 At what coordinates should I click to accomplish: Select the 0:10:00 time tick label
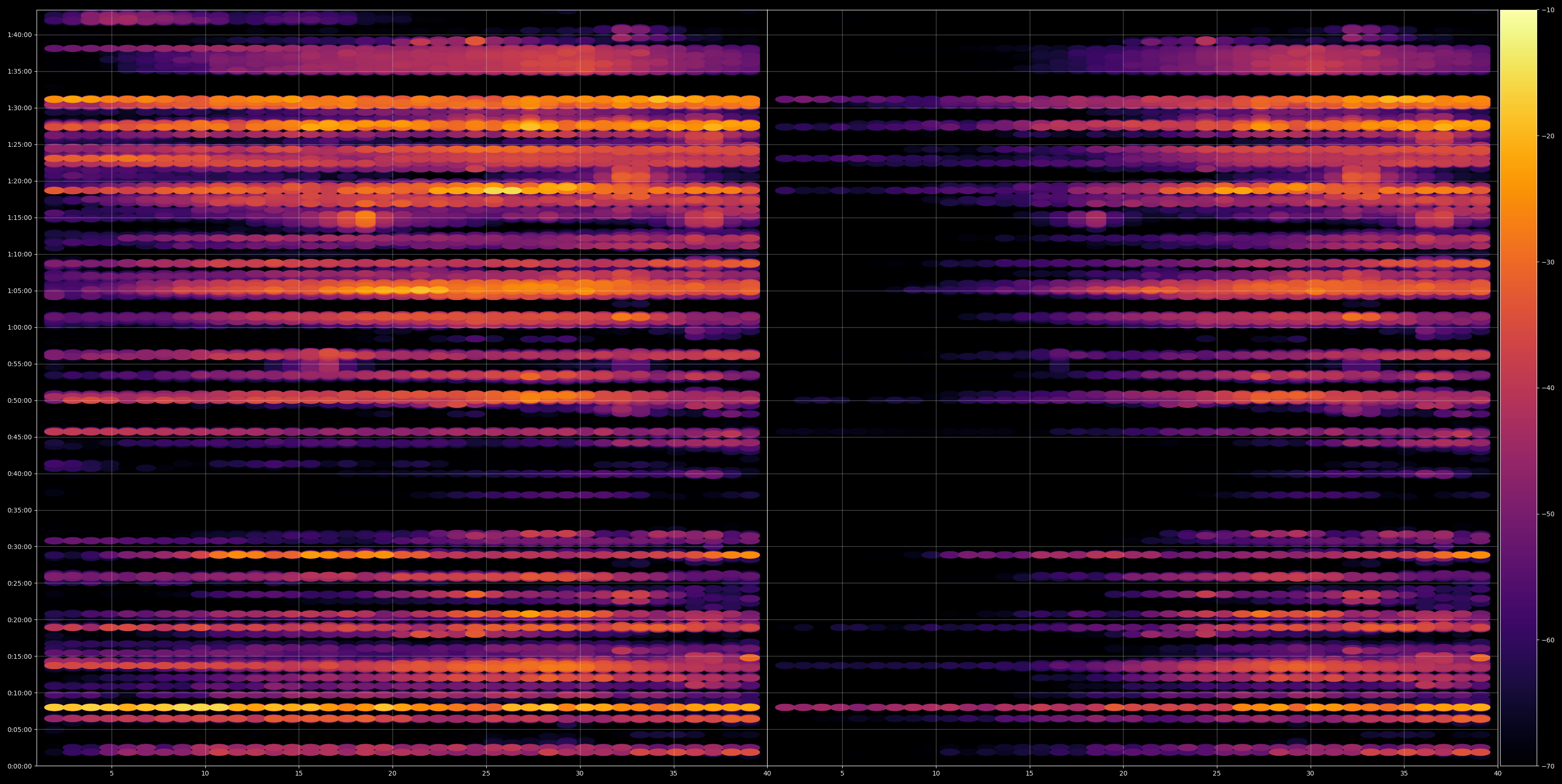(x=19, y=693)
